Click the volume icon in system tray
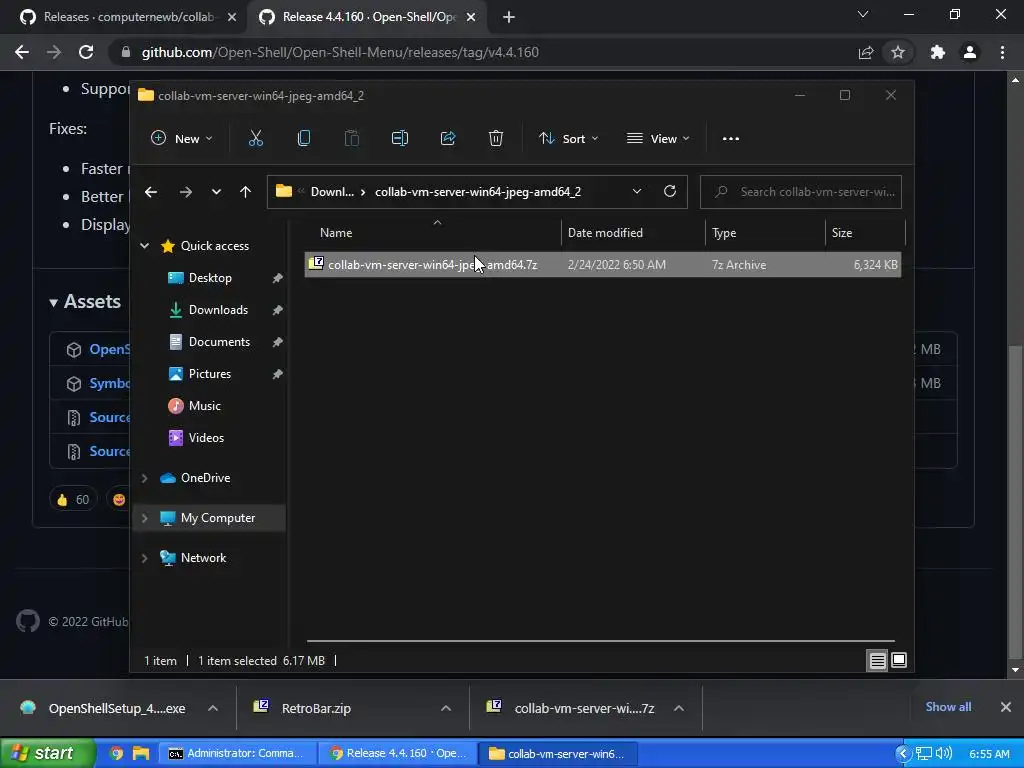 (x=943, y=753)
